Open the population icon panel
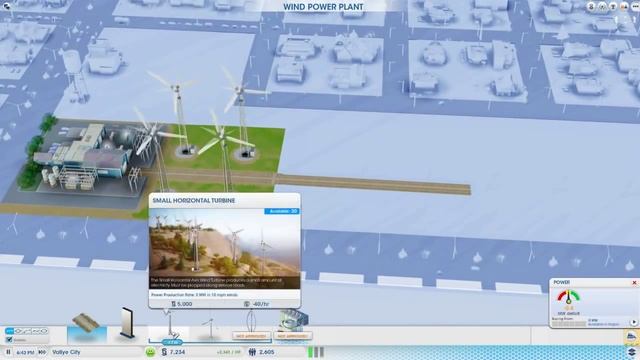Viewport: 640px width, 360px height. (x=252, y=352)
